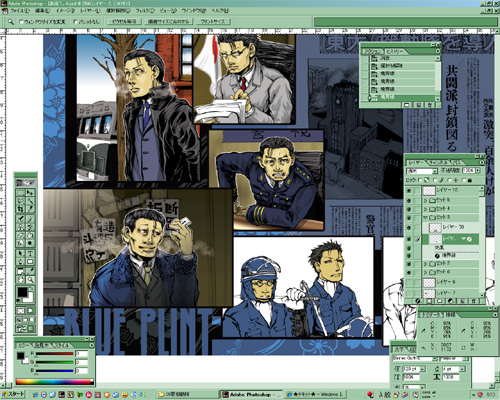
Task: Select the Lasso tool
Action: pos(21,201)
